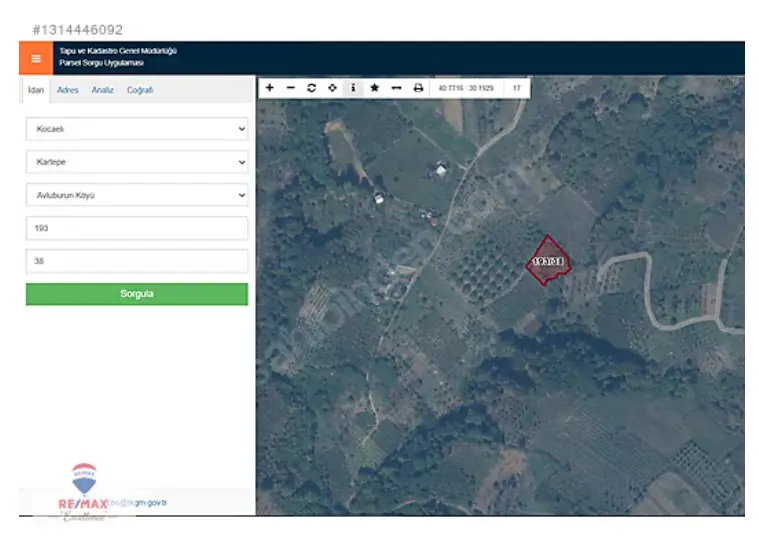The width and height of the screenshot is (759, 539).
Task: Click the coordinate readout in toolbar
Action: click(466, 88)
